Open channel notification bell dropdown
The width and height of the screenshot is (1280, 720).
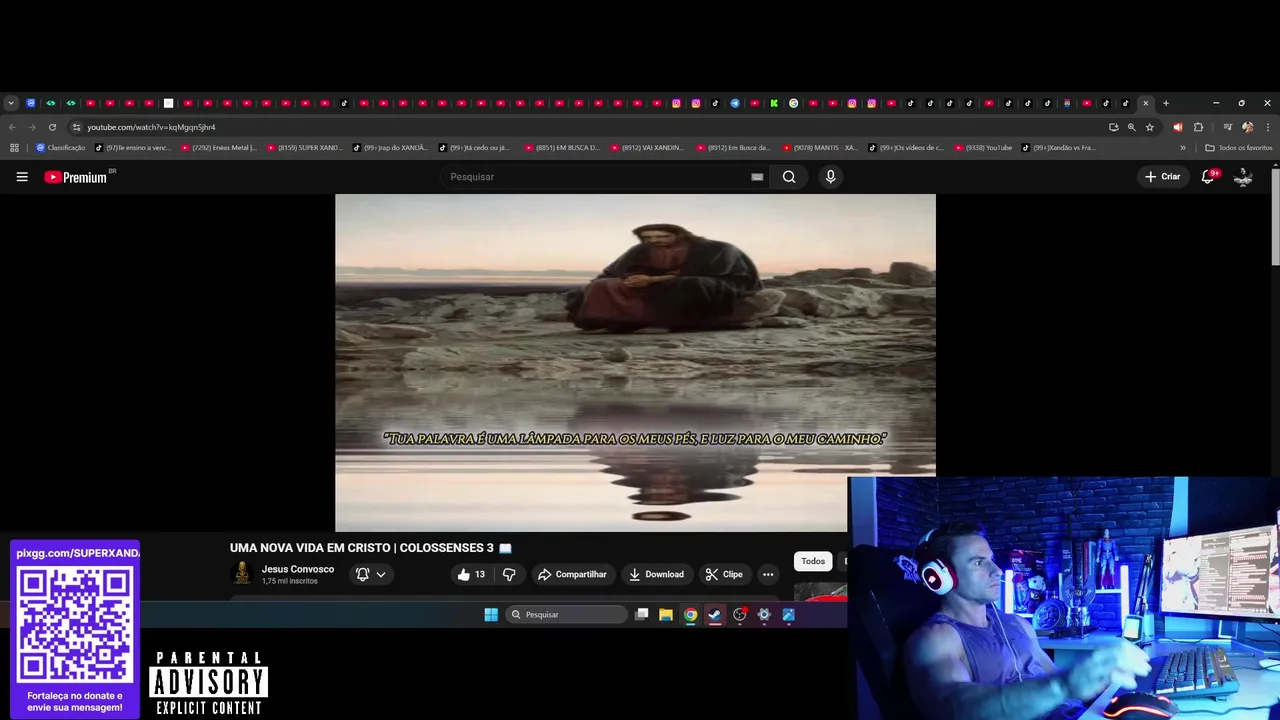371,574
